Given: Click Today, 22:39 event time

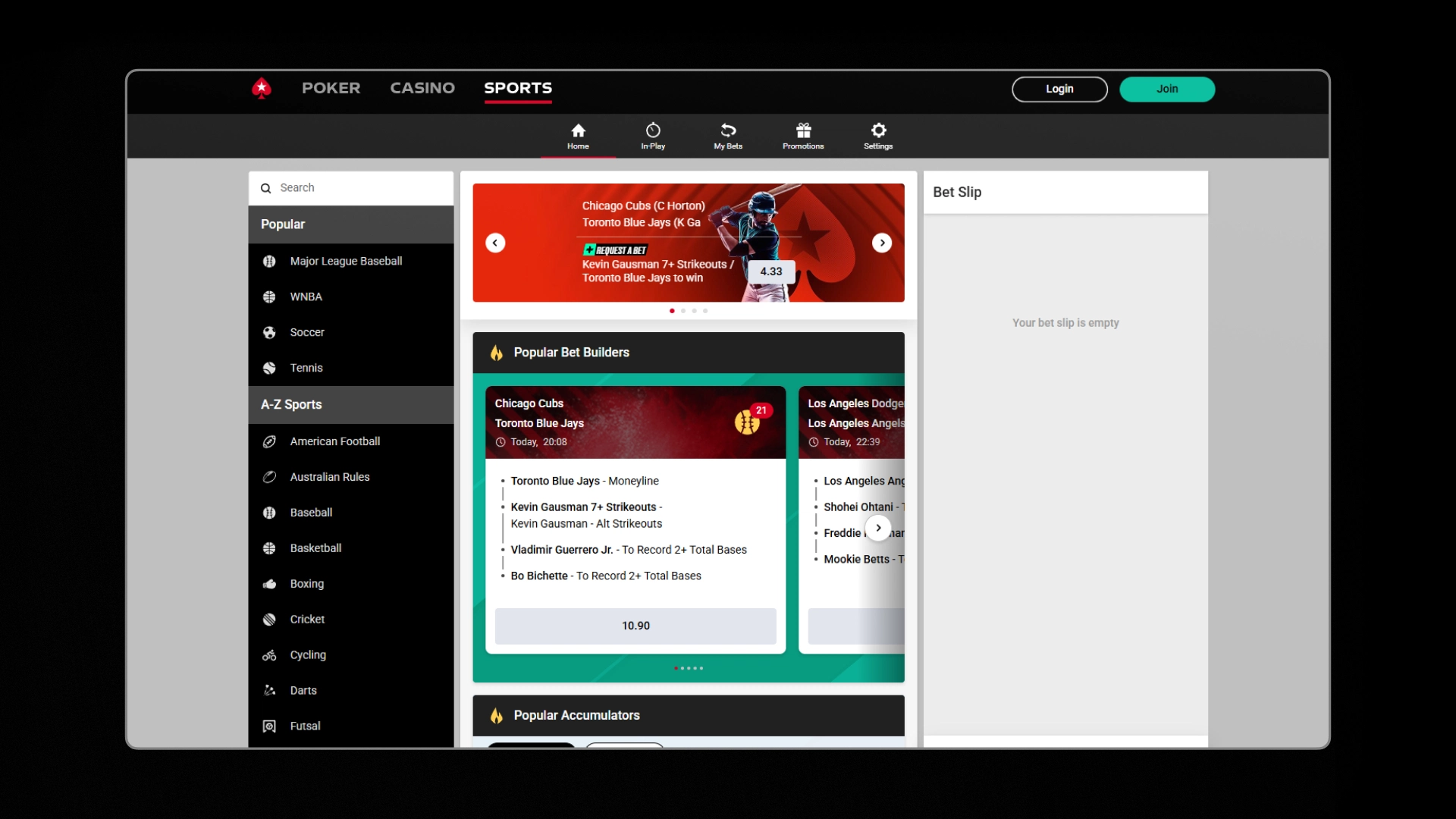Looking at the screenshot, I should point(852,442).
